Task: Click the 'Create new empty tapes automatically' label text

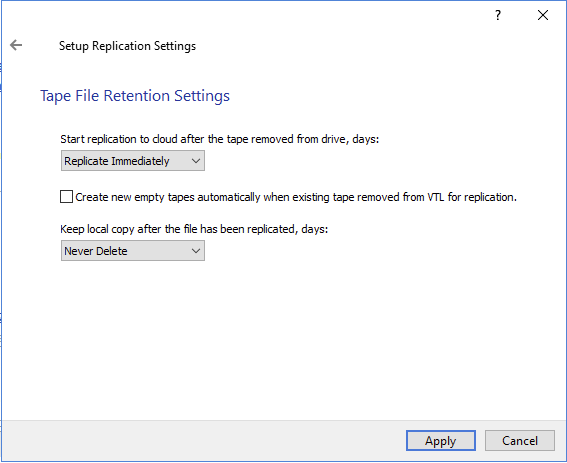Action: tap(296, 197)
